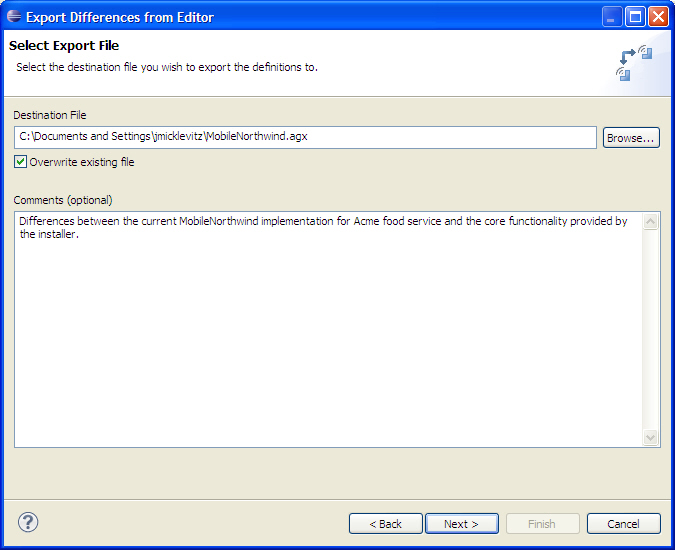Maximize the Export Differences window

pyautogui.click(x=635, y=17)
